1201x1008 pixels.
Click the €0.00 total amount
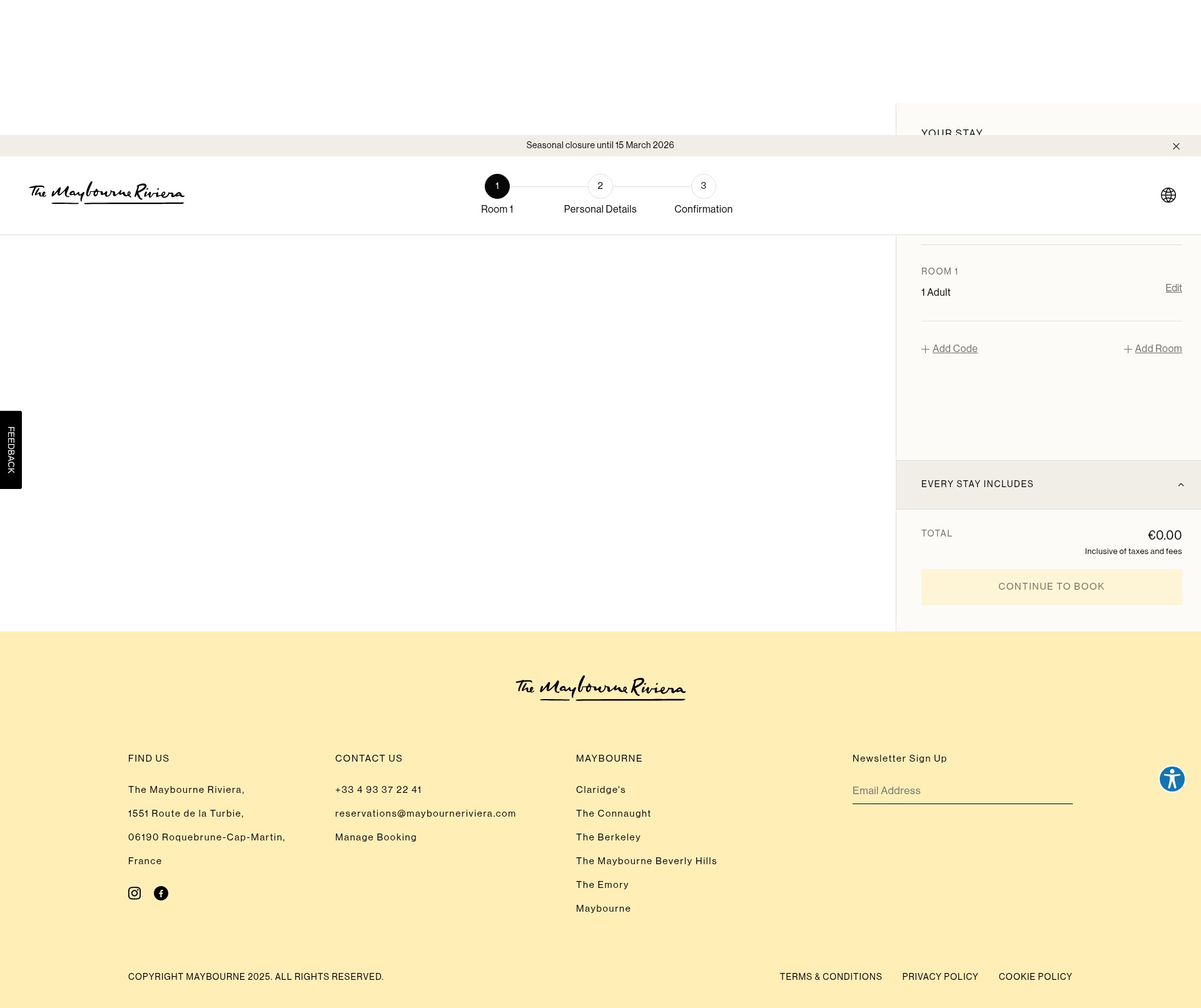click(x=1165, y=535)
